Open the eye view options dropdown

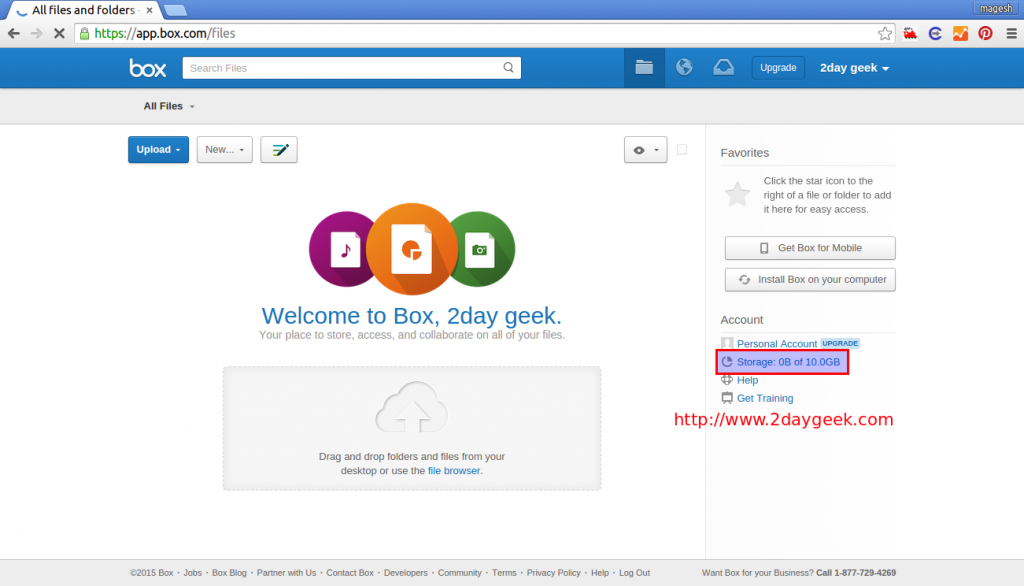(x=644, y=150)
